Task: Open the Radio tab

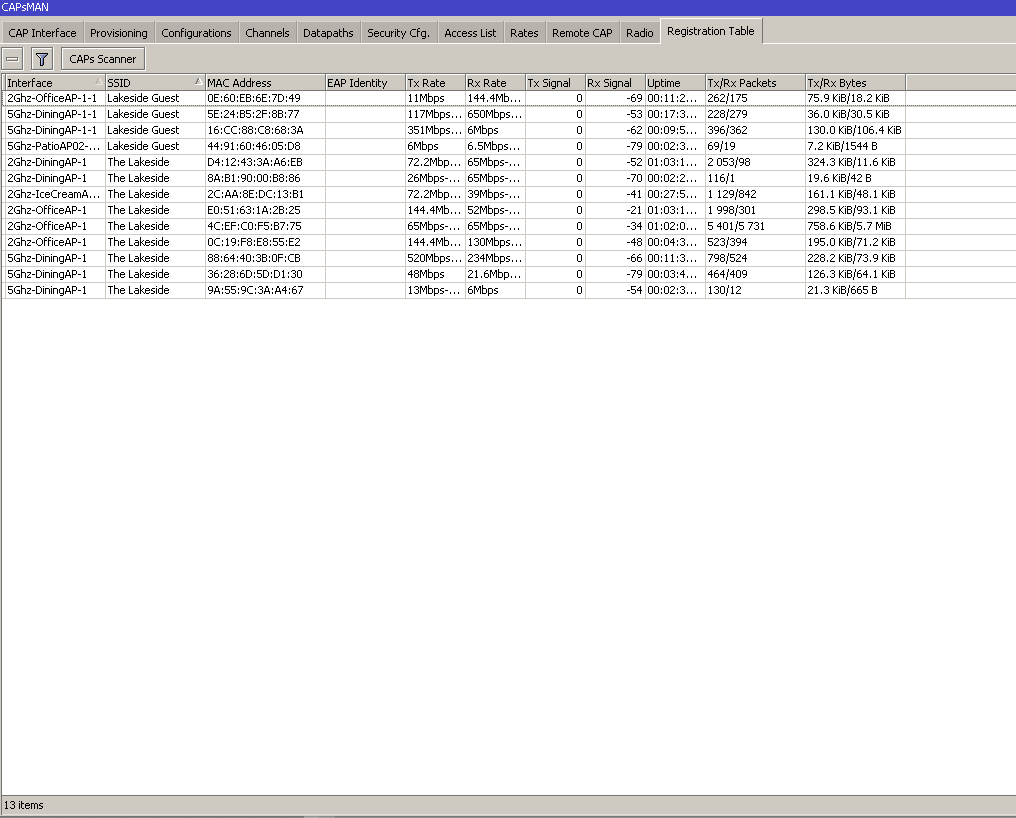Action: pos(639,31)
